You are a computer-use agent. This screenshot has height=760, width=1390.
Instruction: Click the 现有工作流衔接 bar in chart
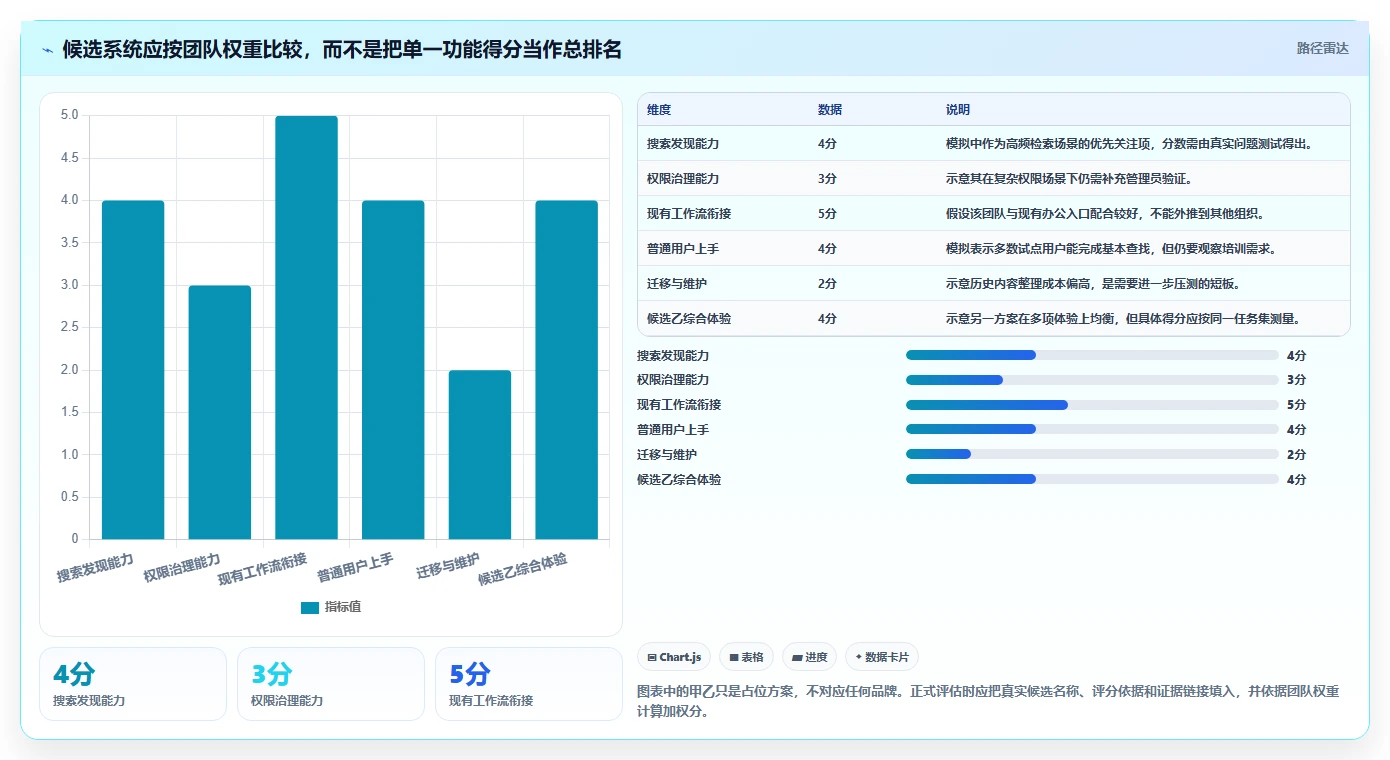(306, 327)
